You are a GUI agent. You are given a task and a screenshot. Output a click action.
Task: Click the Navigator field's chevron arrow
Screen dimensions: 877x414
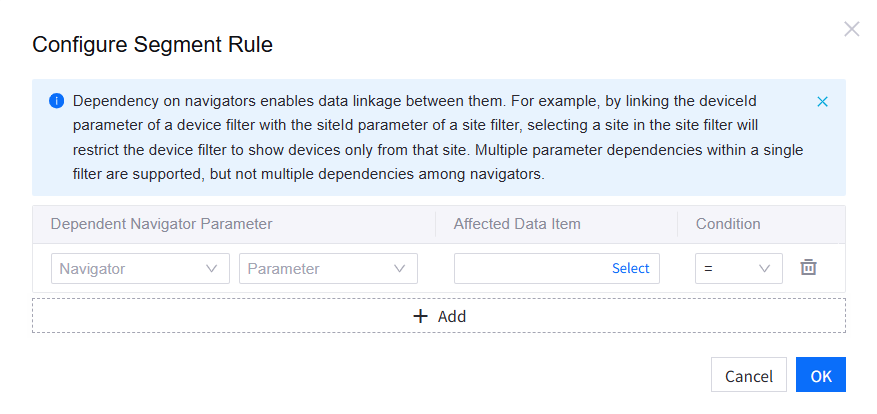(x=211, y=268)
